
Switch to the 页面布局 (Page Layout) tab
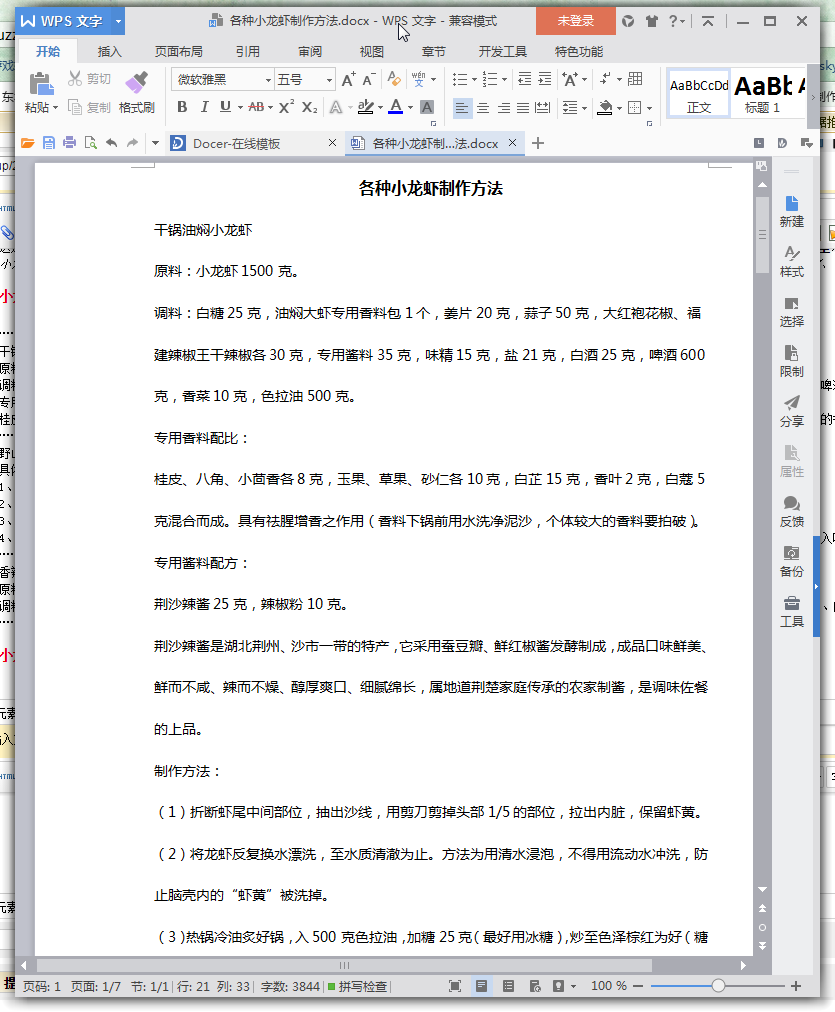(179, 52)
